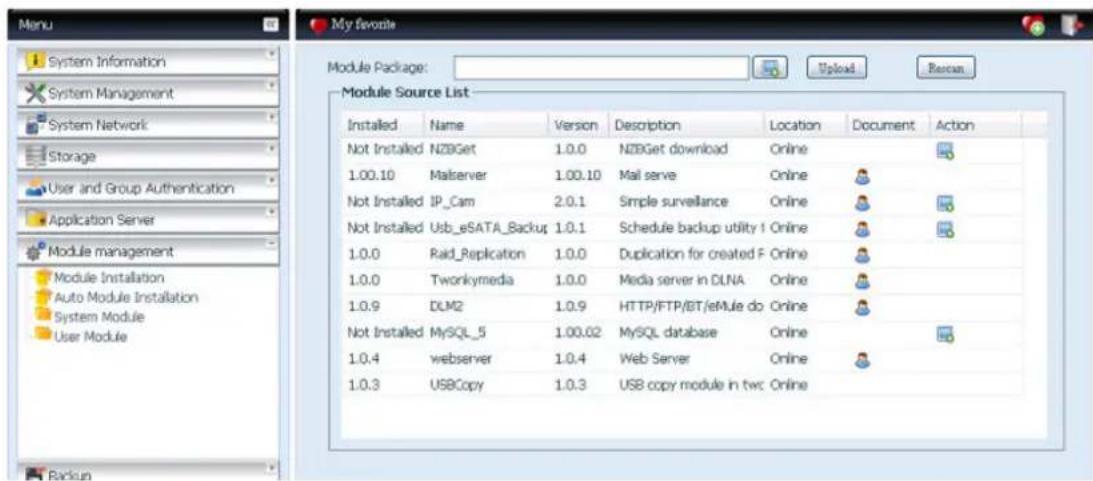Click the System Network icon
This screenshot has width=1093, height=481.
coord(35,125)
